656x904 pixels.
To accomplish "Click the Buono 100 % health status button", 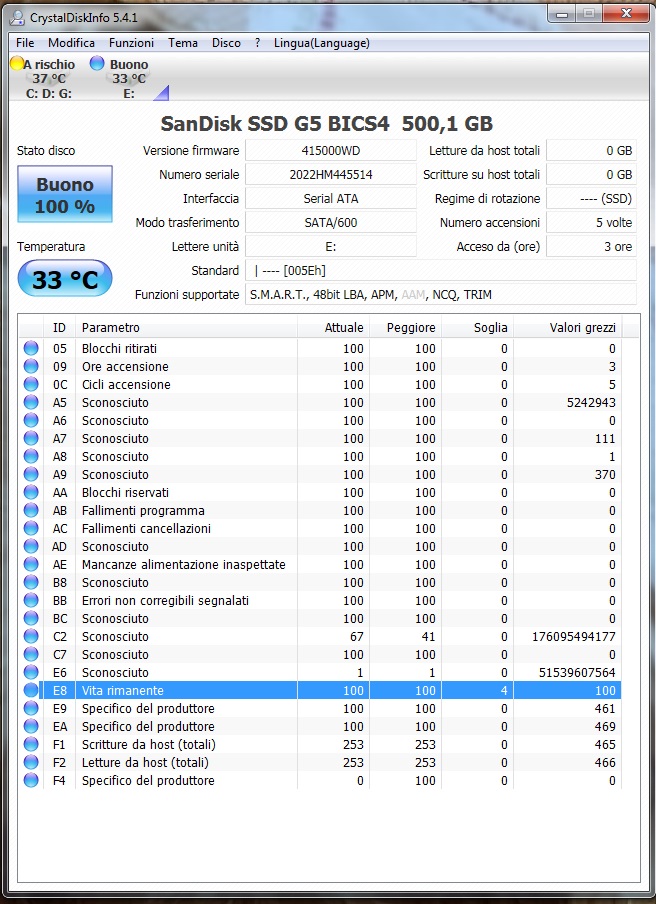I will (65, 194).
